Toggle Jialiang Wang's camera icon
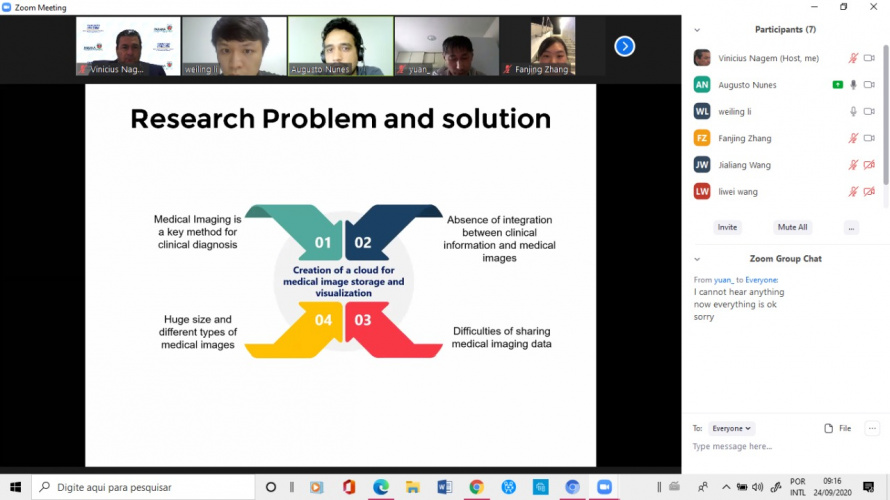890x500 pixels. pos(869,165)
